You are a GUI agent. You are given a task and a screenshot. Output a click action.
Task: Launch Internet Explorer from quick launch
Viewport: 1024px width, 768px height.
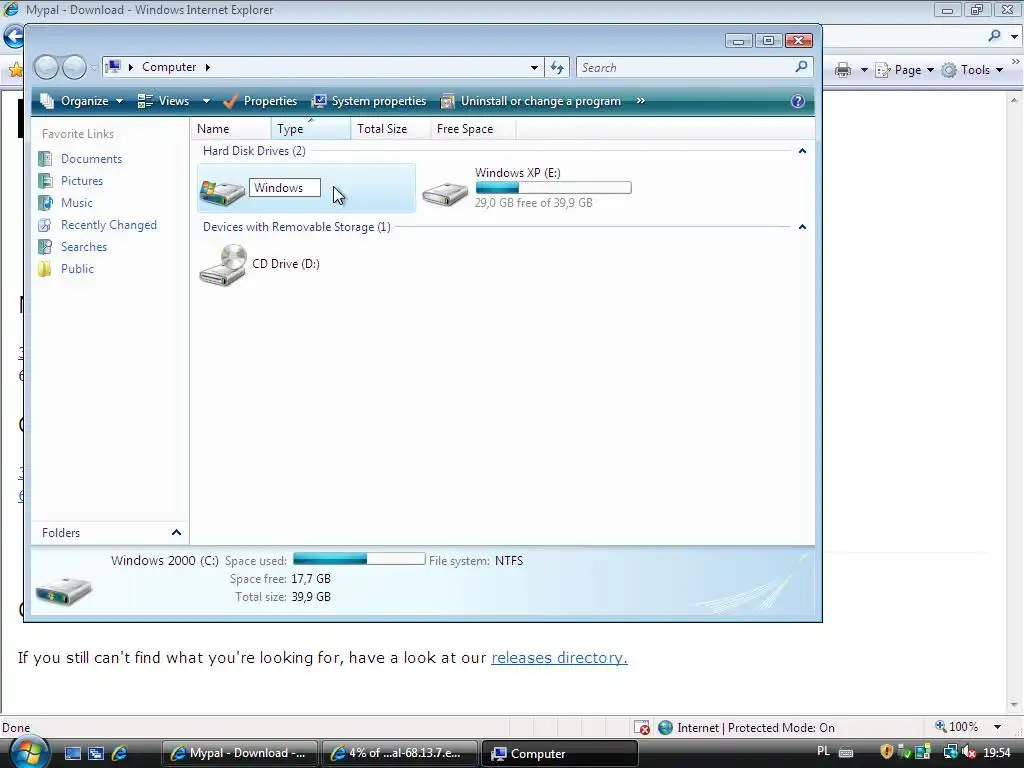tap(120, 754)
